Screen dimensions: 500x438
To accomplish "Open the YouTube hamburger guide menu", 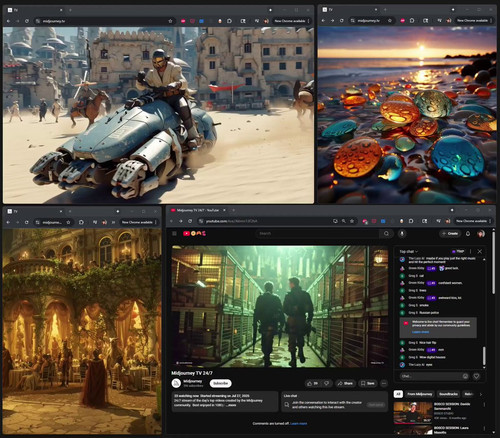I will click(x=174, y=233).
